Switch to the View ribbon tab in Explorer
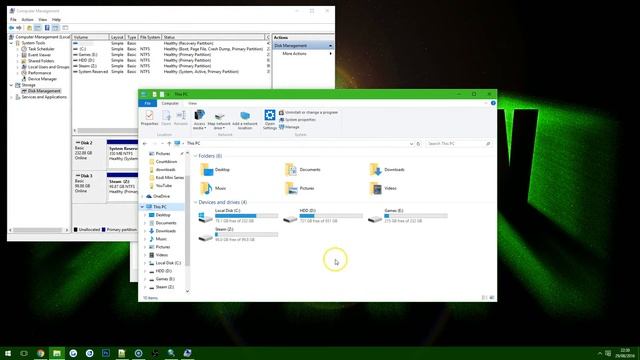 pos(192,103)
